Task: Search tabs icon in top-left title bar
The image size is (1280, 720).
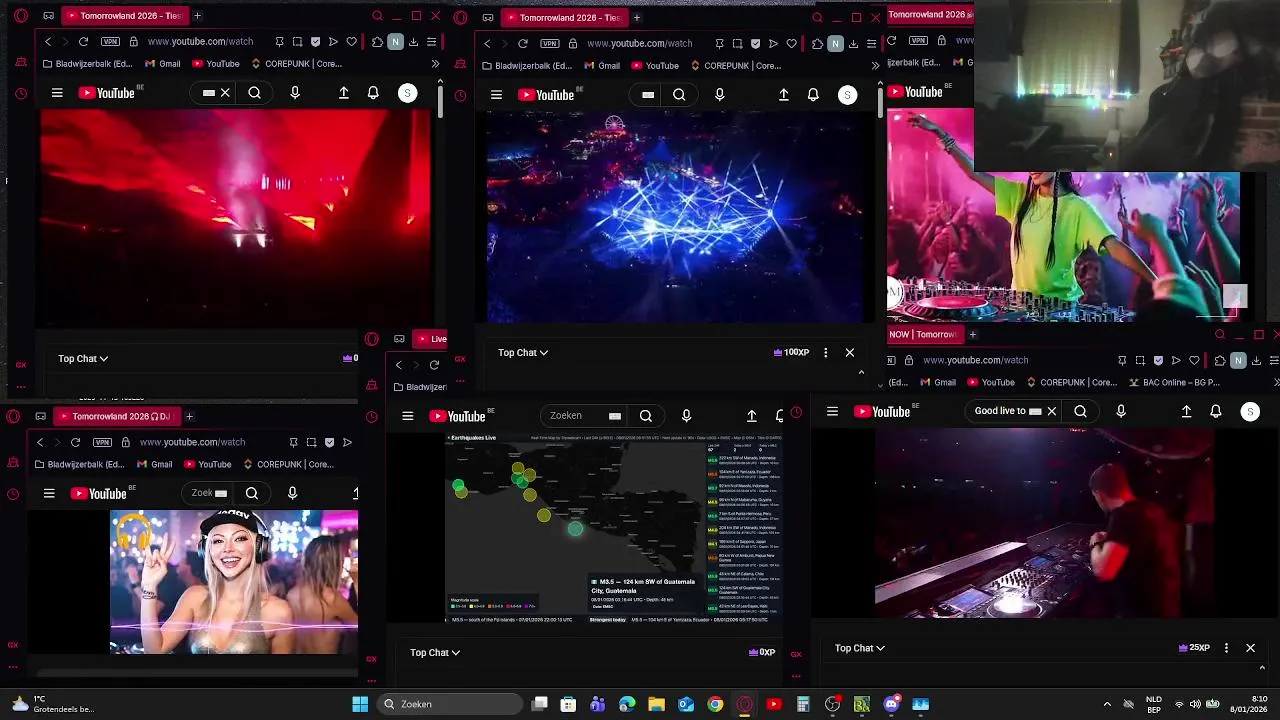Action: 377,16
